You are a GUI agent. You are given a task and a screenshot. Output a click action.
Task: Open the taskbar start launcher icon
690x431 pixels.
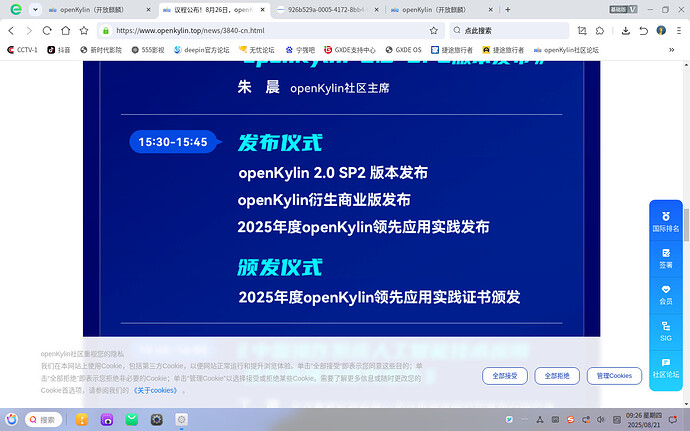pyautogui.click(x=12, y=420)
